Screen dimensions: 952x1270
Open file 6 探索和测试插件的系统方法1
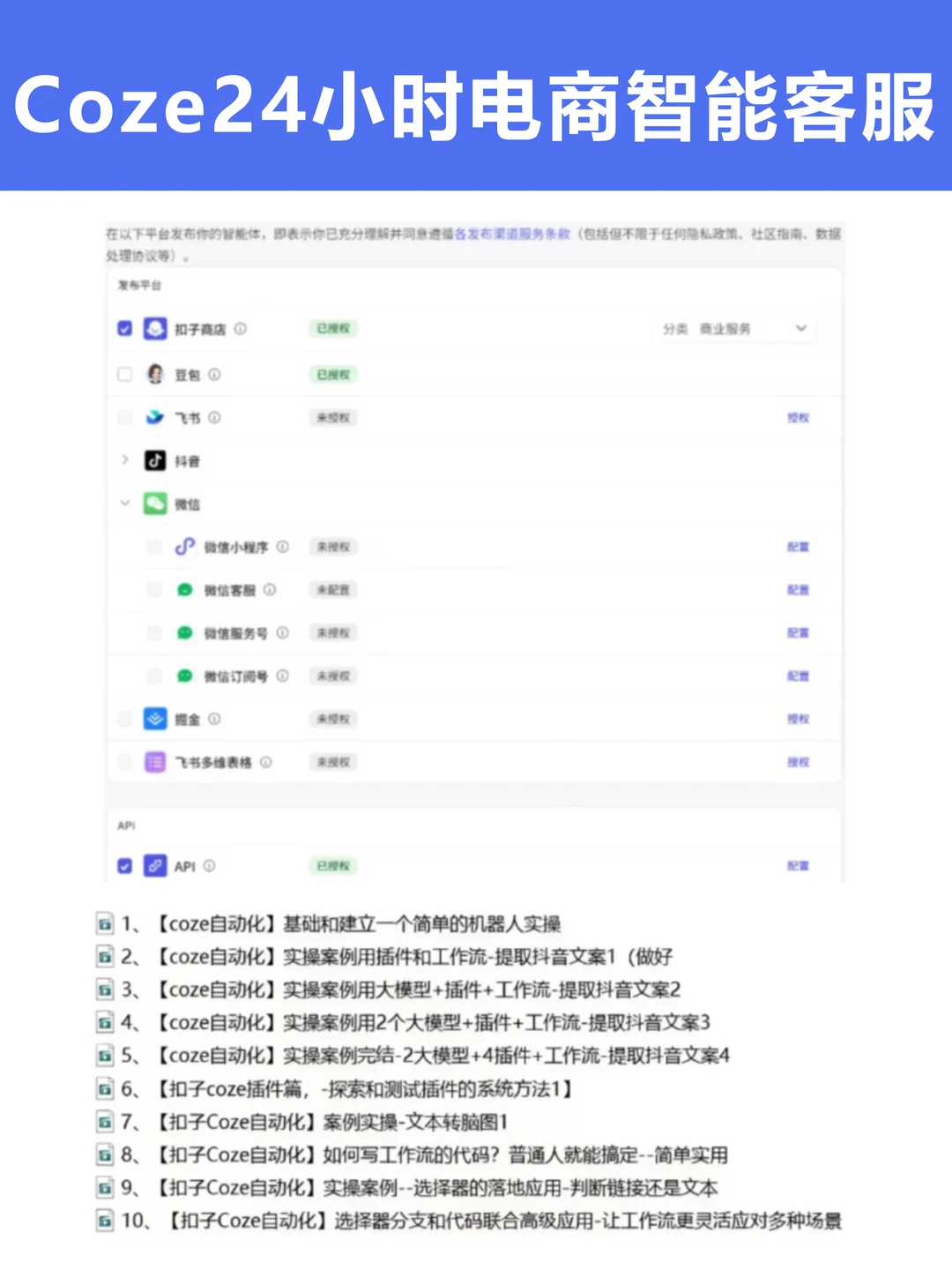click(x=335, y=1089)
